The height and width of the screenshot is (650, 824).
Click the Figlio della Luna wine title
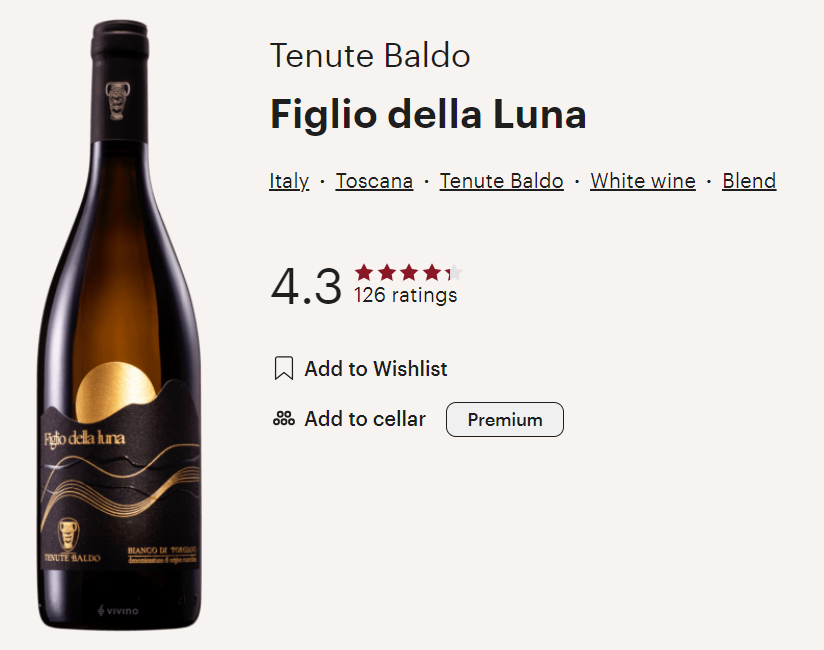click(428, 115)
